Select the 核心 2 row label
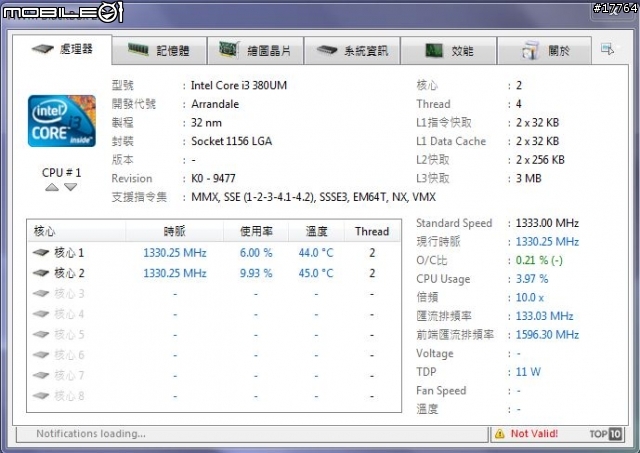Image resolution: width=640 pixels, height=453 pixels. [x=69, y=273]
